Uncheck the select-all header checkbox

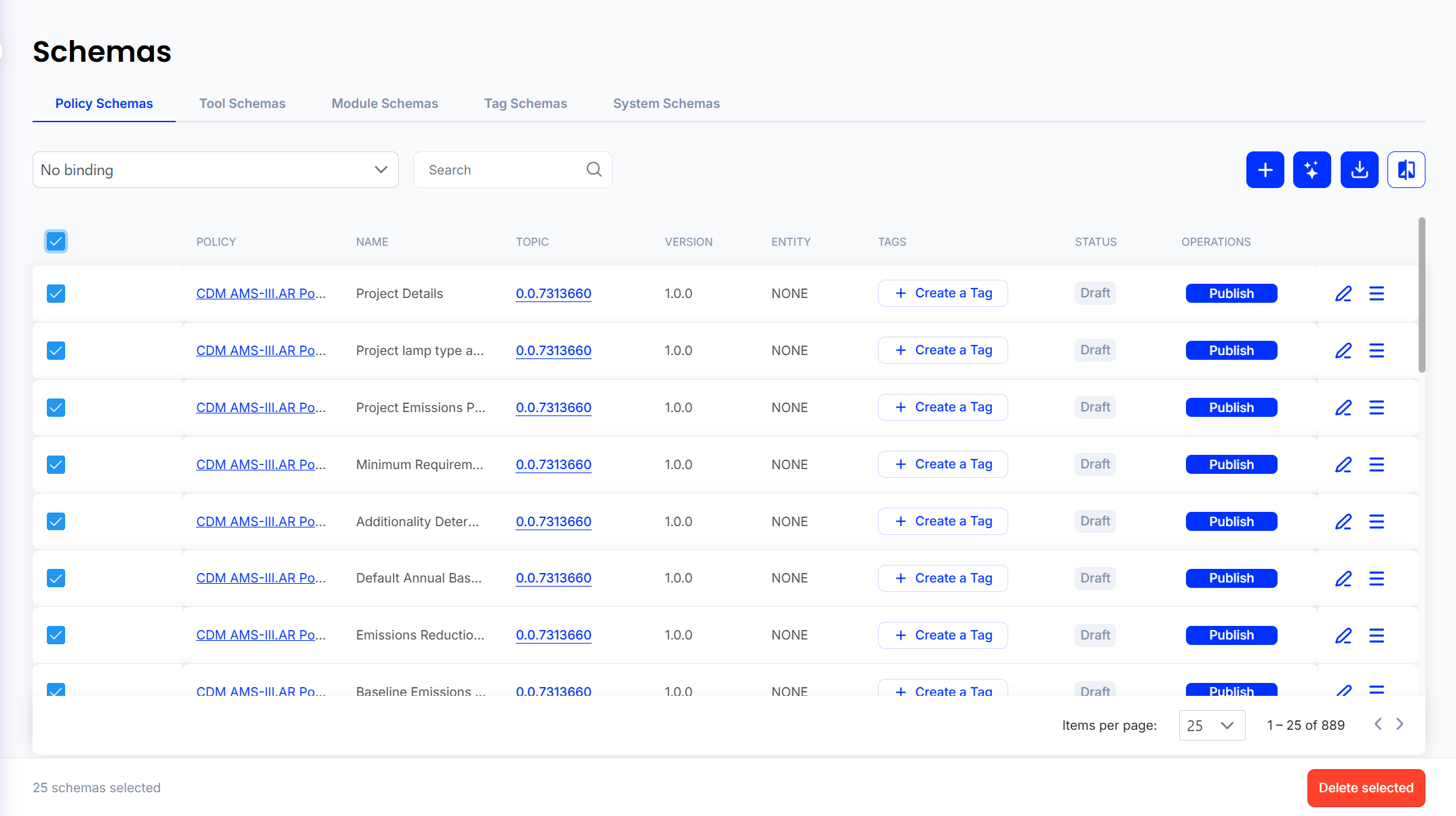click(x=56, y=241)
